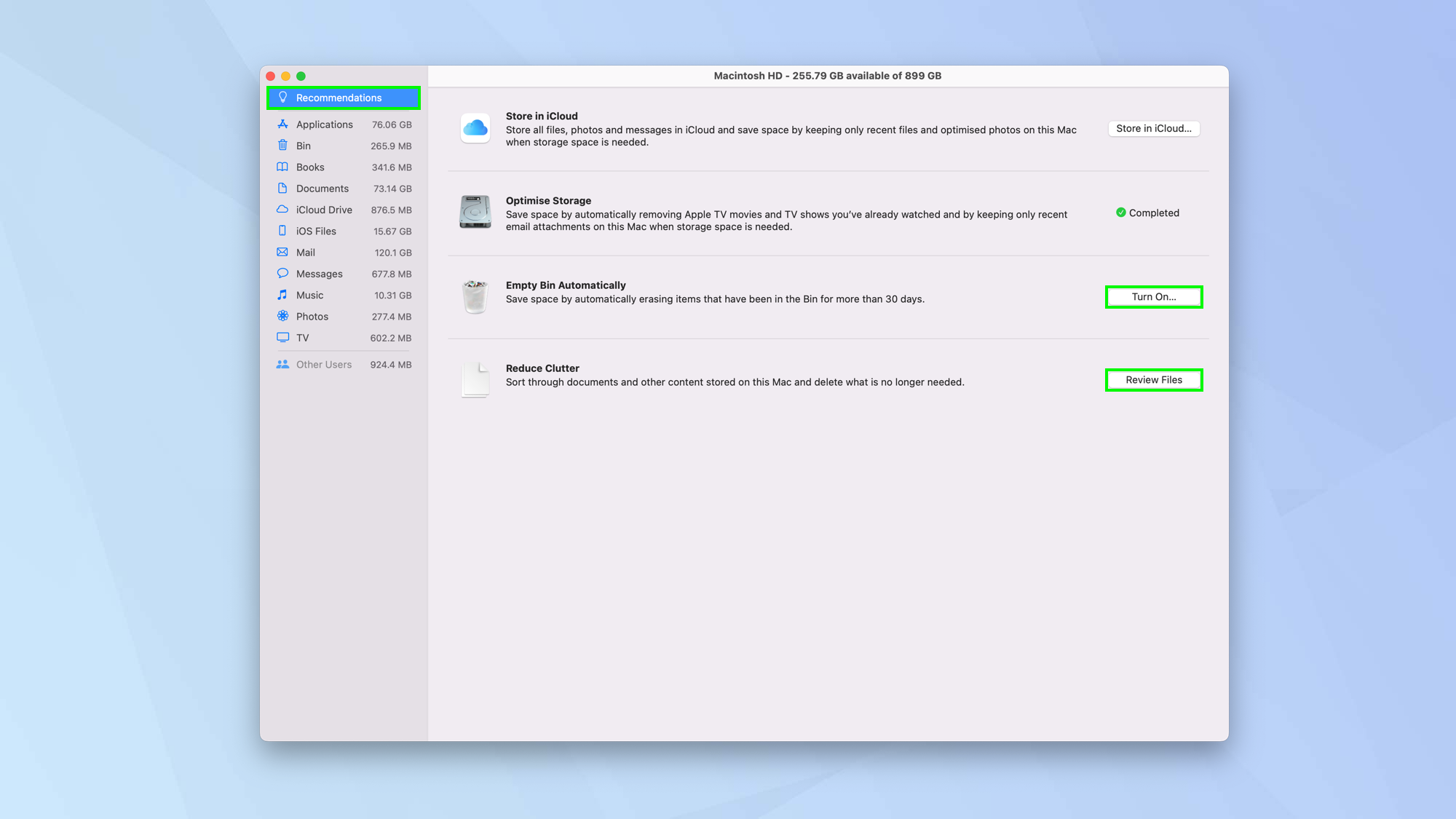
Task: Click the Other Users size 924.4 MB
Action: 391,365
